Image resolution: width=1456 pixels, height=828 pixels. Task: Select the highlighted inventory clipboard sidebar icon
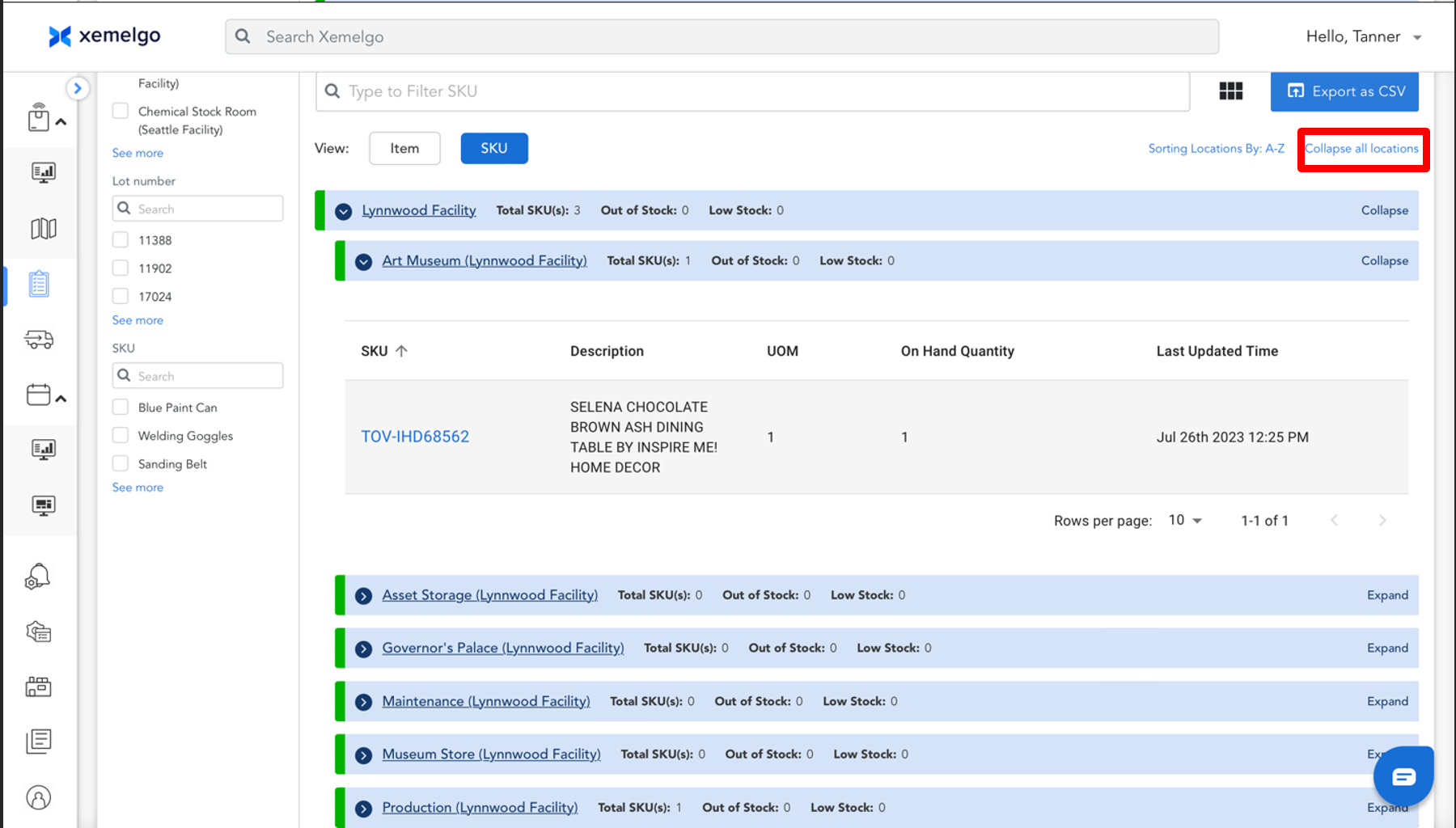39,284
